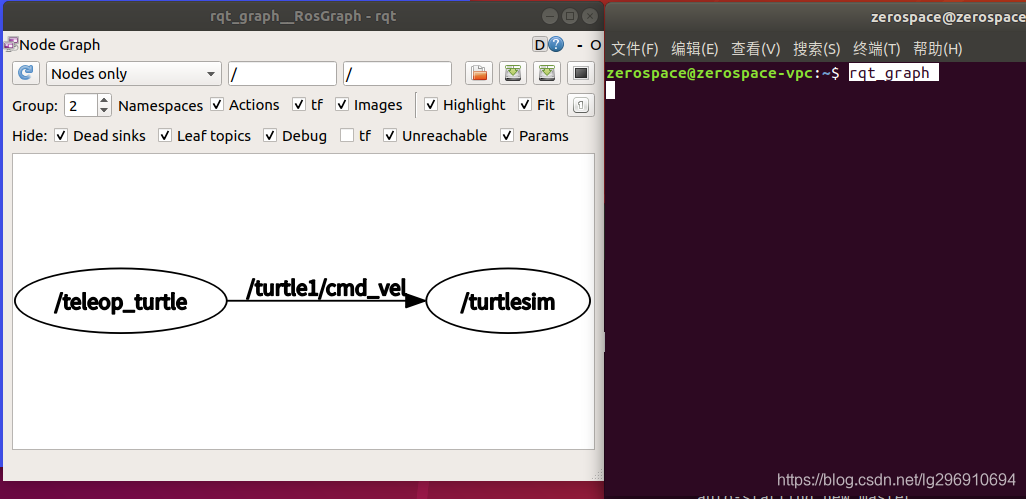The width and height of the screenshot is (1026, 499).
Task: Select the /teleop_turtle node
Action: 121,301
